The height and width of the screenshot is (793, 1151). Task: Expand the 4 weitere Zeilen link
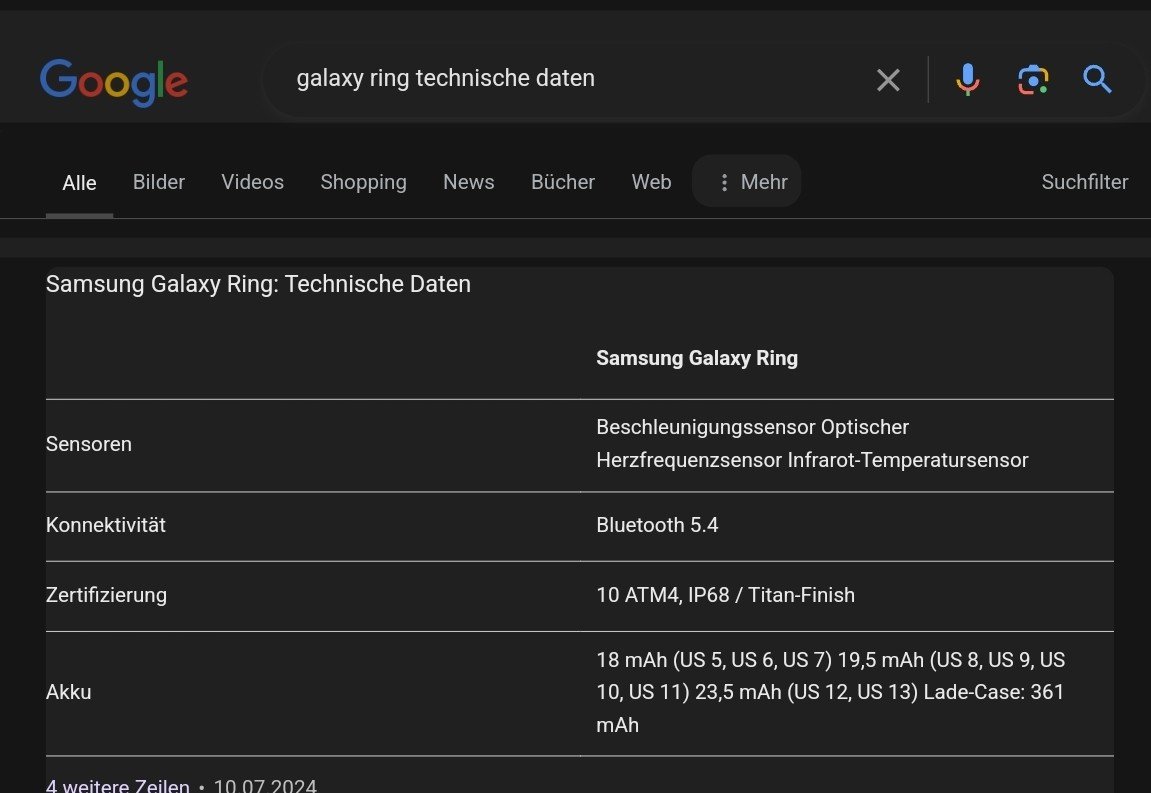pos(117,785)
